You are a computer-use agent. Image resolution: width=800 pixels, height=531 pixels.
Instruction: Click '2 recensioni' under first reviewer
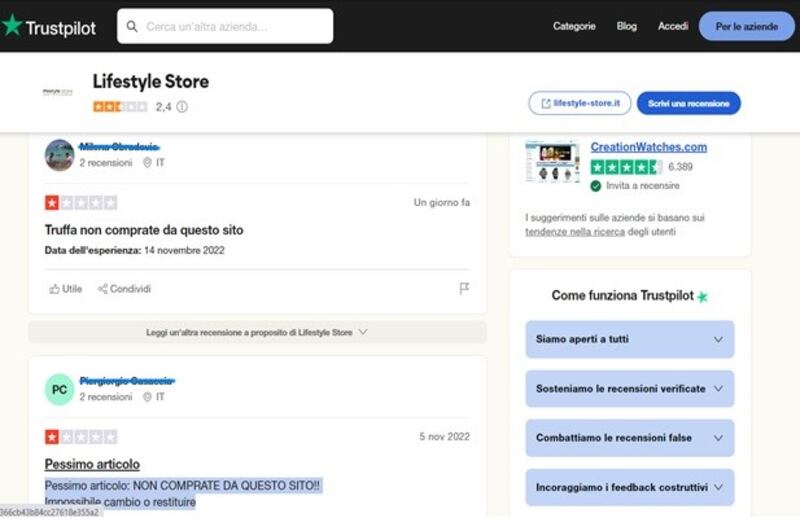[x=106, y=163]
